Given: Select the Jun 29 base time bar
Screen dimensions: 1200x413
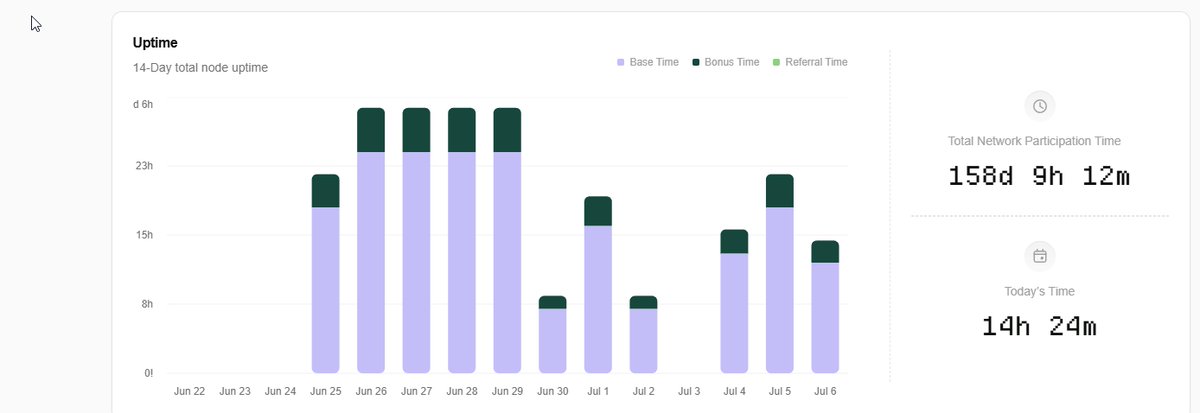Looking at the screenshot, I should coord(507,262).
